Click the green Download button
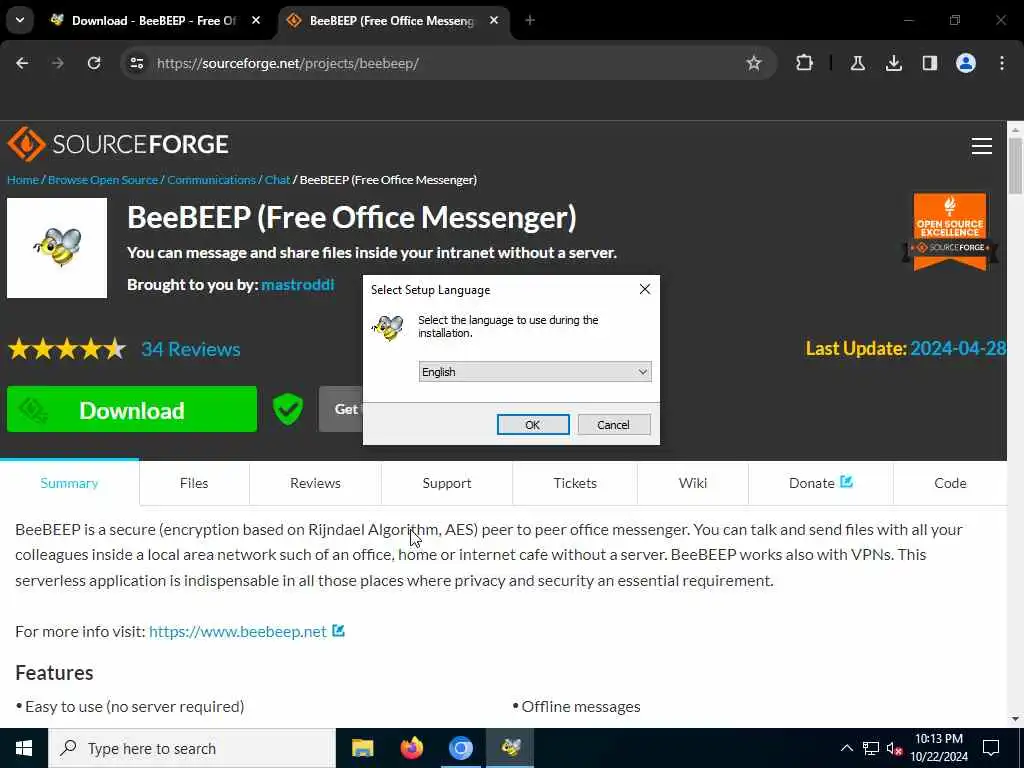This screenshot has width=1024, height=768. (132, 409)
